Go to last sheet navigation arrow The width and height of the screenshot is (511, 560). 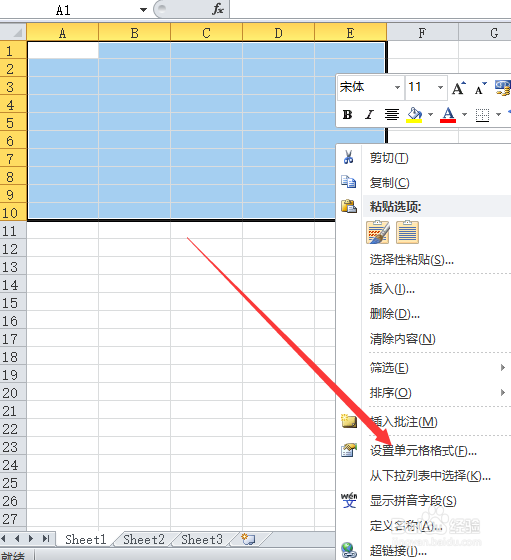coord(46,538)
